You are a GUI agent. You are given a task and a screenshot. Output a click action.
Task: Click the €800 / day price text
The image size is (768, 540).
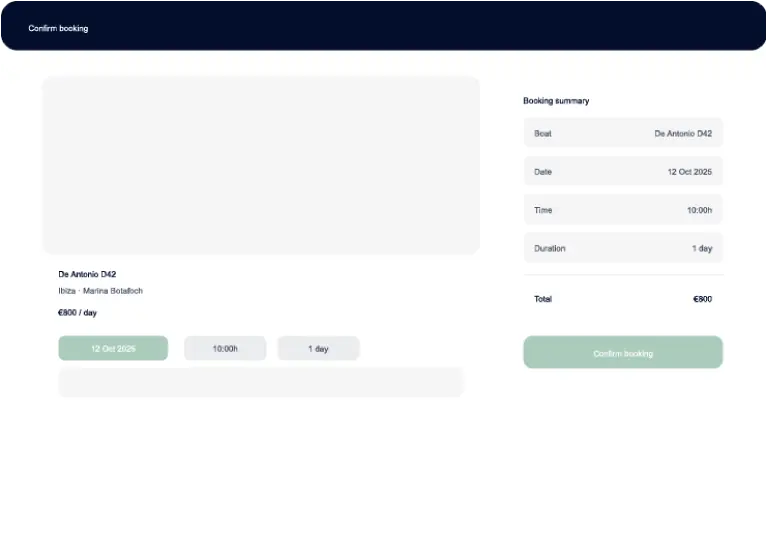[77, 313]
